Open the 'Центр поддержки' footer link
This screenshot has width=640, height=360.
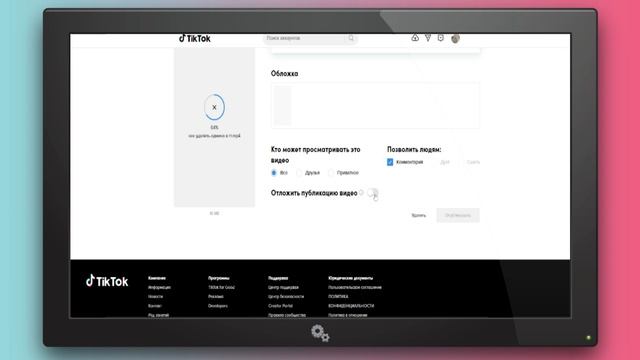tap(283, 287)
